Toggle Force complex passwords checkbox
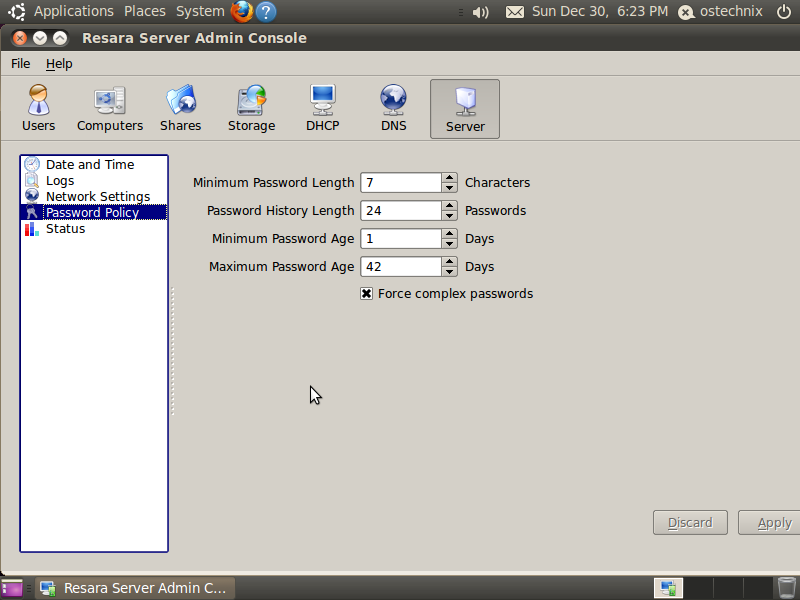Viewport: 800px width, 600px height. (366, 293)
